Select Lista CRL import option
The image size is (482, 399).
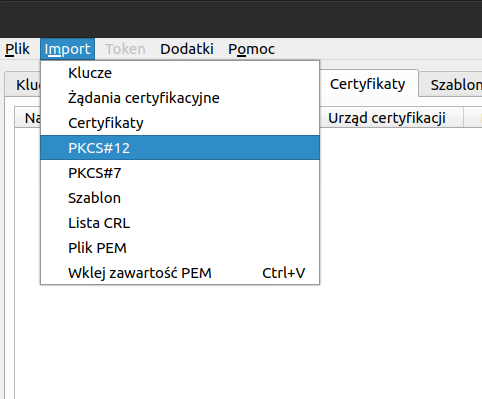[x=180, y=223]
